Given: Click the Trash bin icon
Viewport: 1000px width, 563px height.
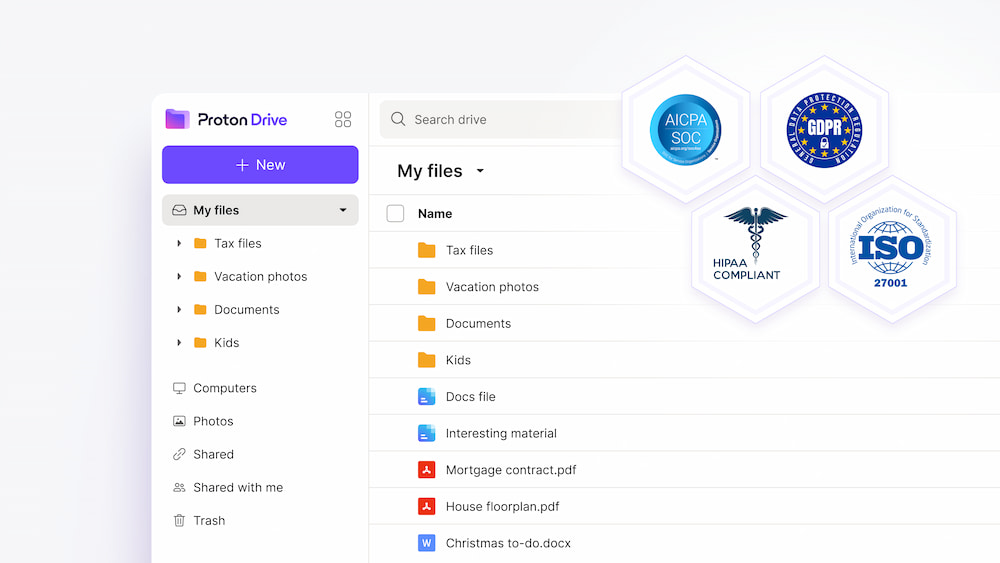Looking at the screenshot, I should (179, 520).
